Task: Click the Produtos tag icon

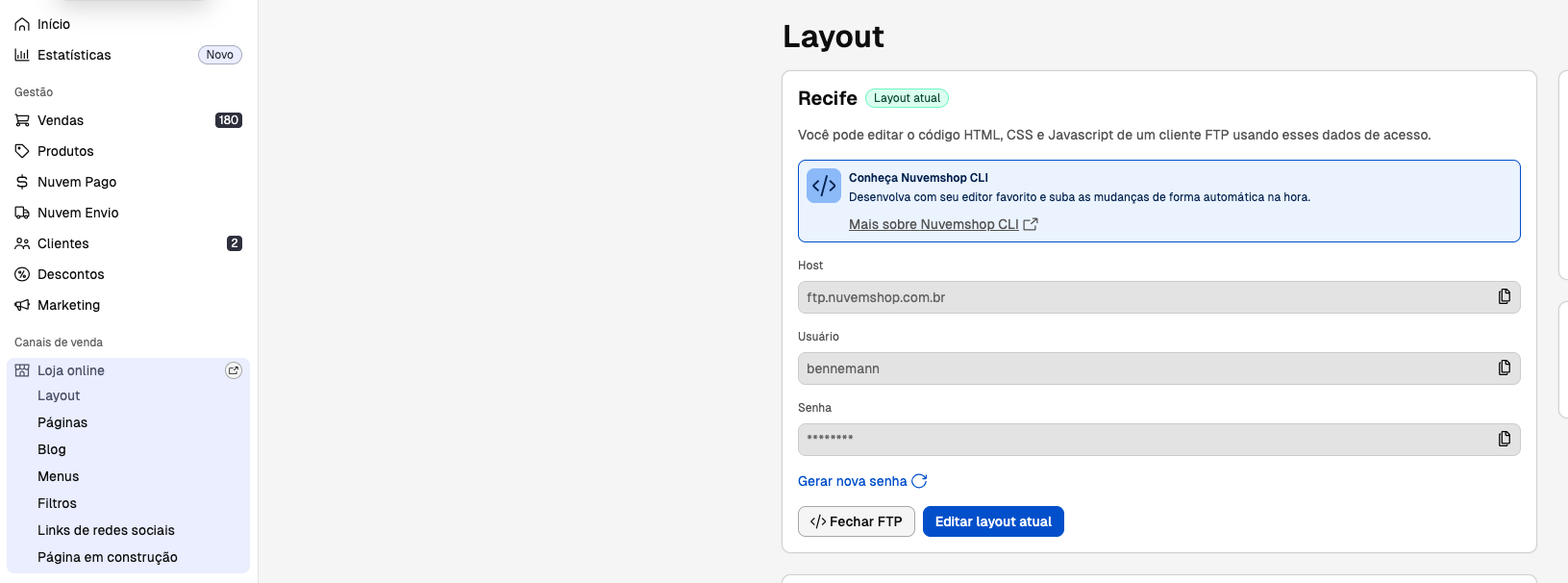Action: [22, 151]
